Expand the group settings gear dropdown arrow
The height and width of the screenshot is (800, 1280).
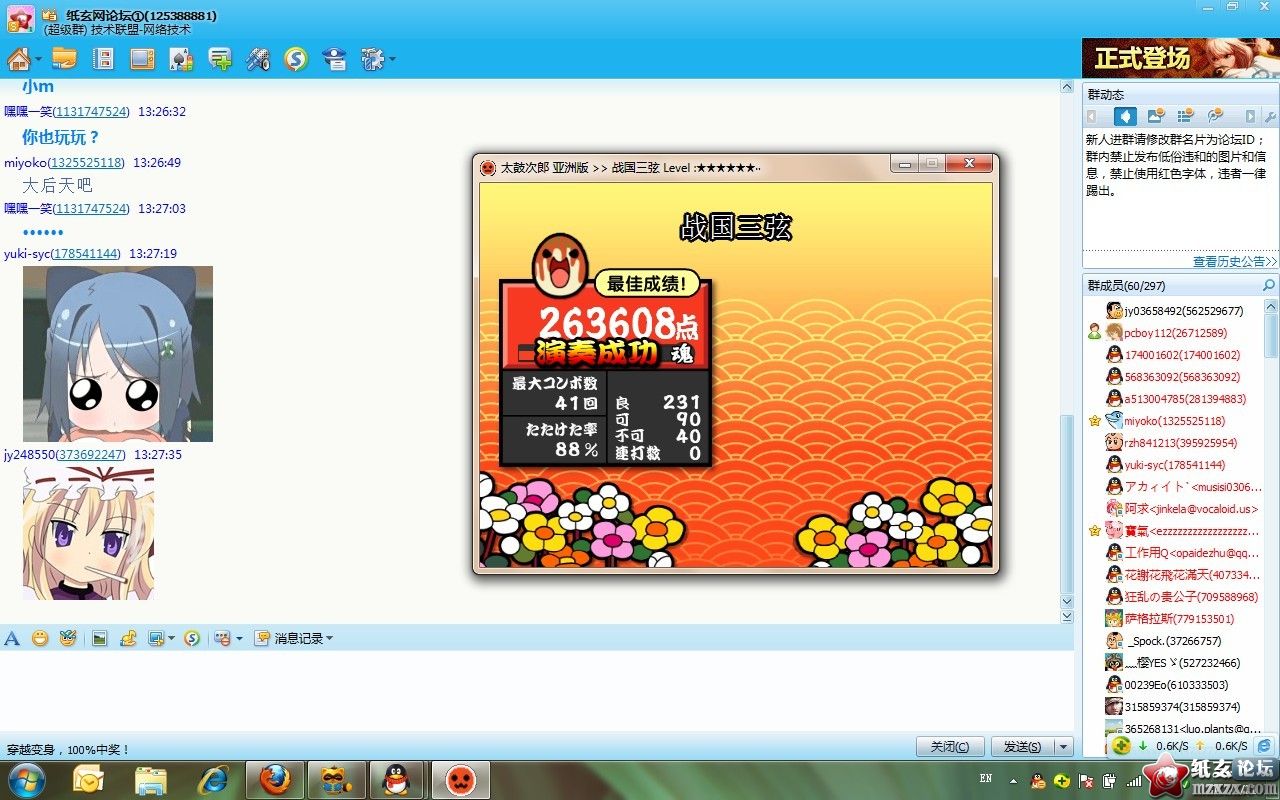(x=392, y=60)
